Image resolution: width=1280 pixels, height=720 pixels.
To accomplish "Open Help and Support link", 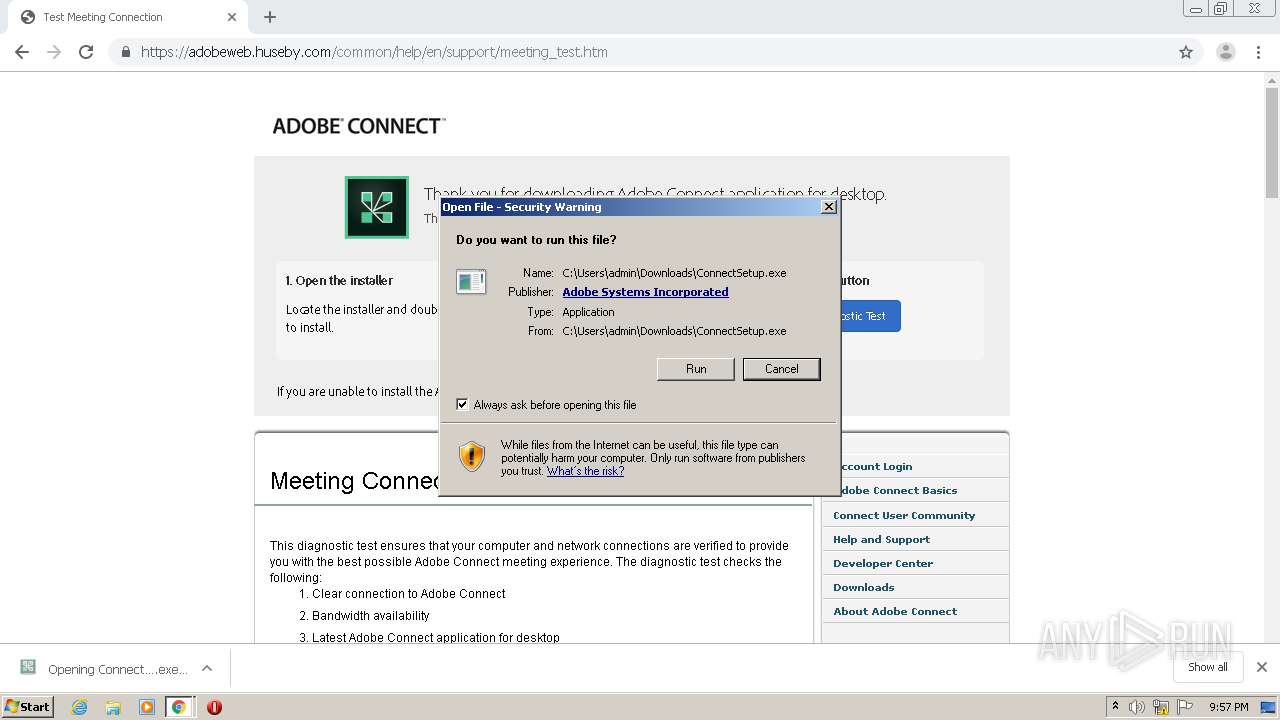I will point(881,539).
